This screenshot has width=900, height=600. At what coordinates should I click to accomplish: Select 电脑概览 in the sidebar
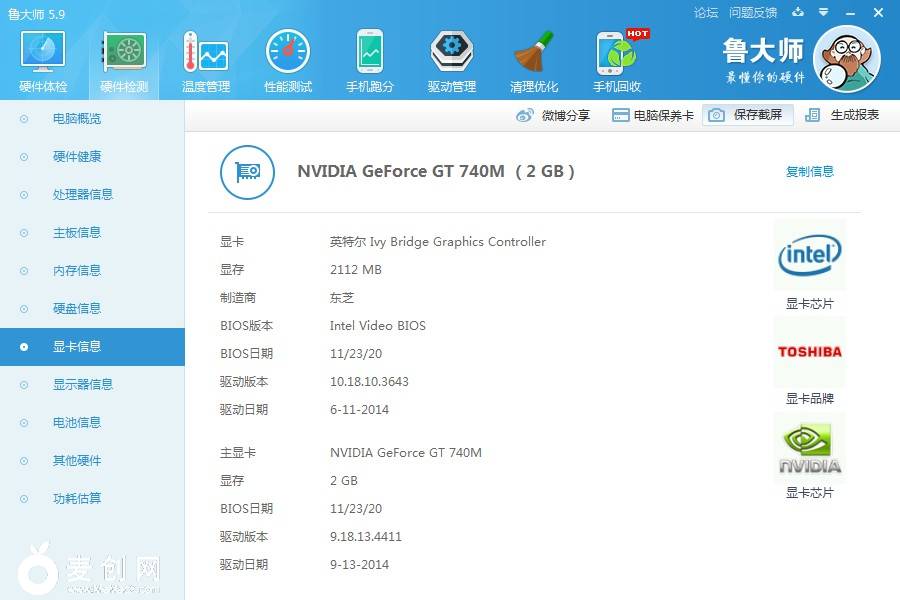[x=77, y=119]
